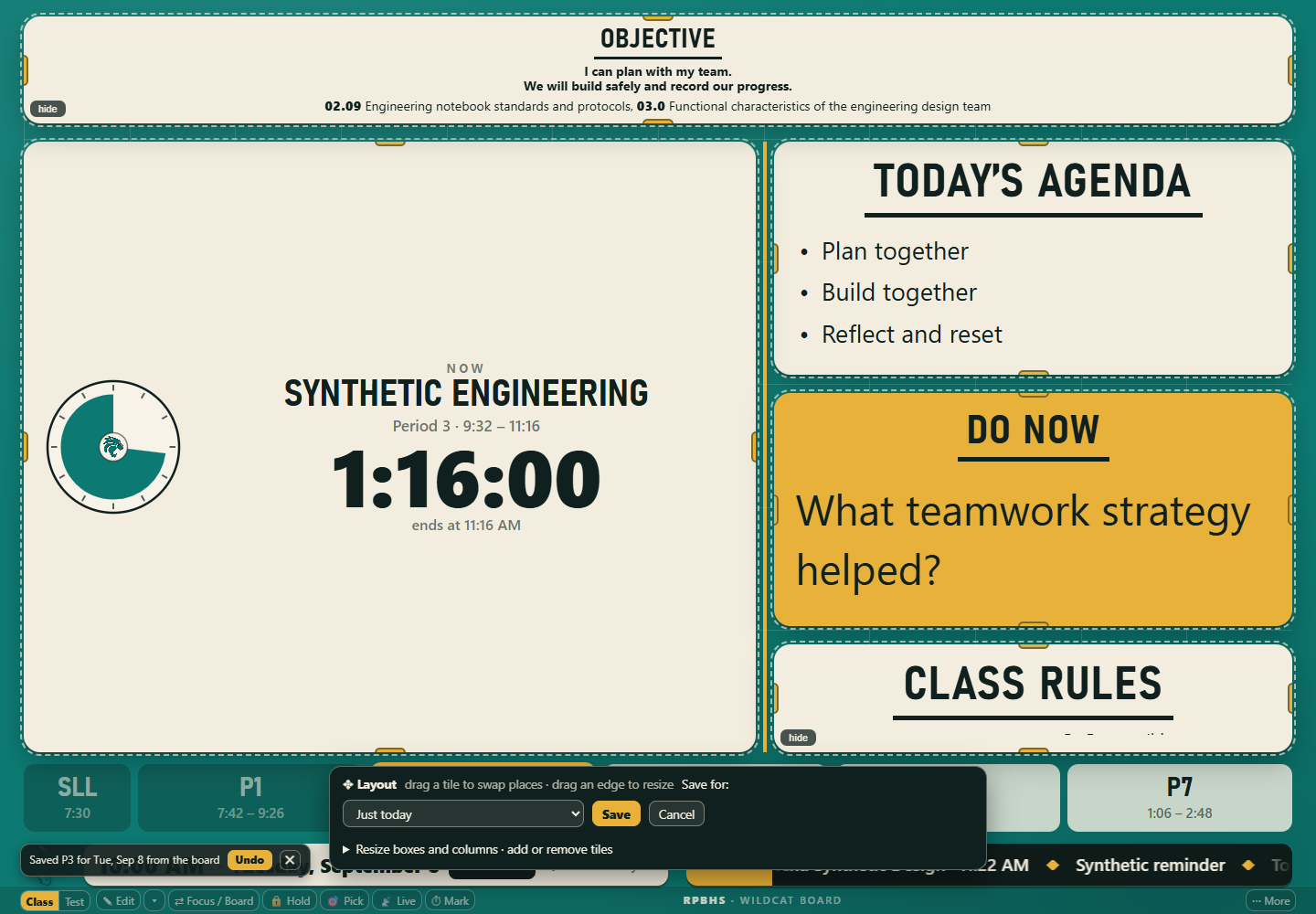
Task: Click the Objective tile's top edge handle
Action: pyautogui.click(x=658, y=17)
